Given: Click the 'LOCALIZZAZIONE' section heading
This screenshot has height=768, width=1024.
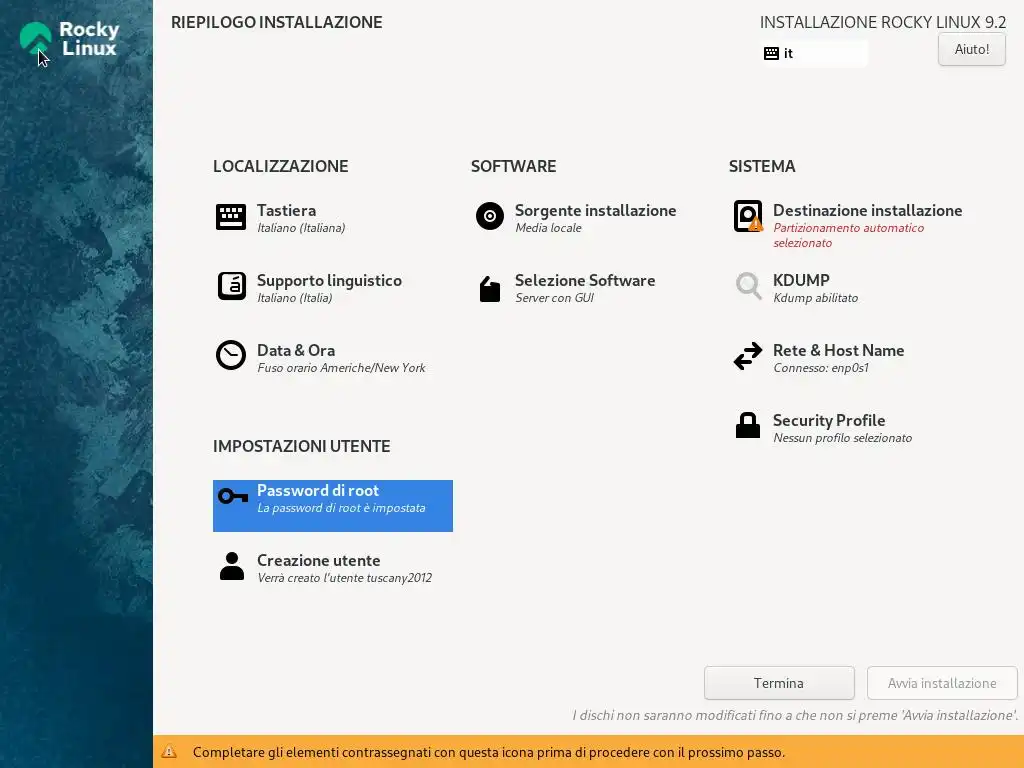Looking at the screenshot, I should 281,167.
